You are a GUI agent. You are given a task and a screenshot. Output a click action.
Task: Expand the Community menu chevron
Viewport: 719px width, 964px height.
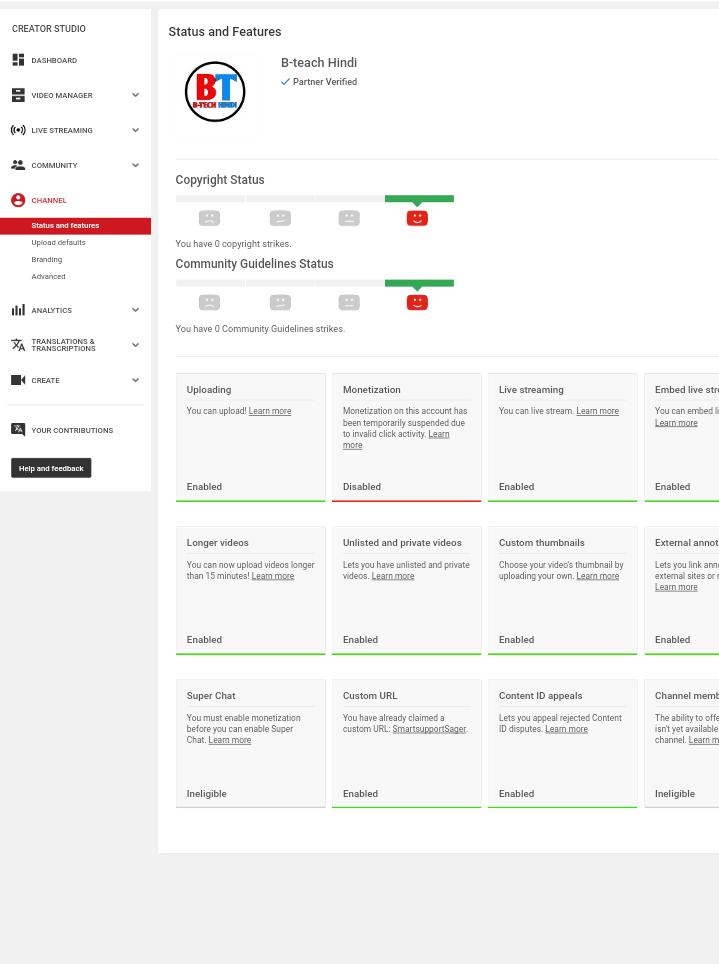135,165
